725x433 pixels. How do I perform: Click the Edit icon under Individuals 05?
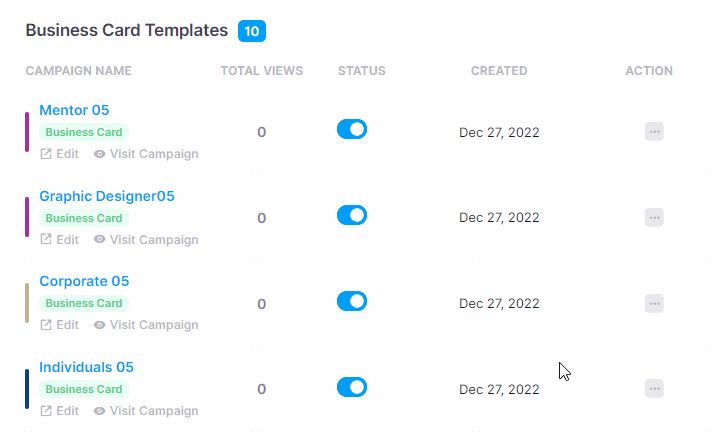coord(46,411)
